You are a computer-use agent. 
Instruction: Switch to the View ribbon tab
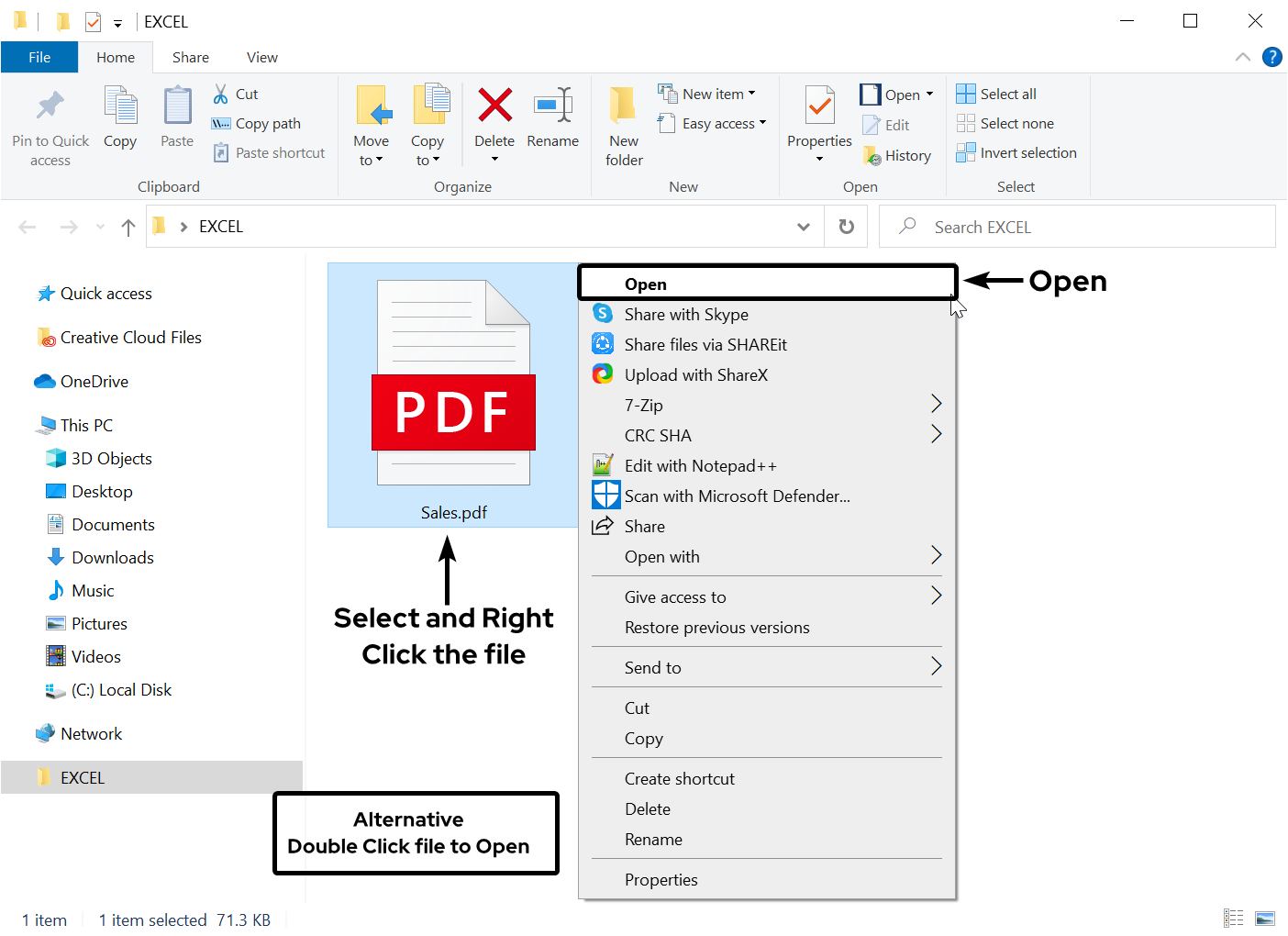click(261, 57)
